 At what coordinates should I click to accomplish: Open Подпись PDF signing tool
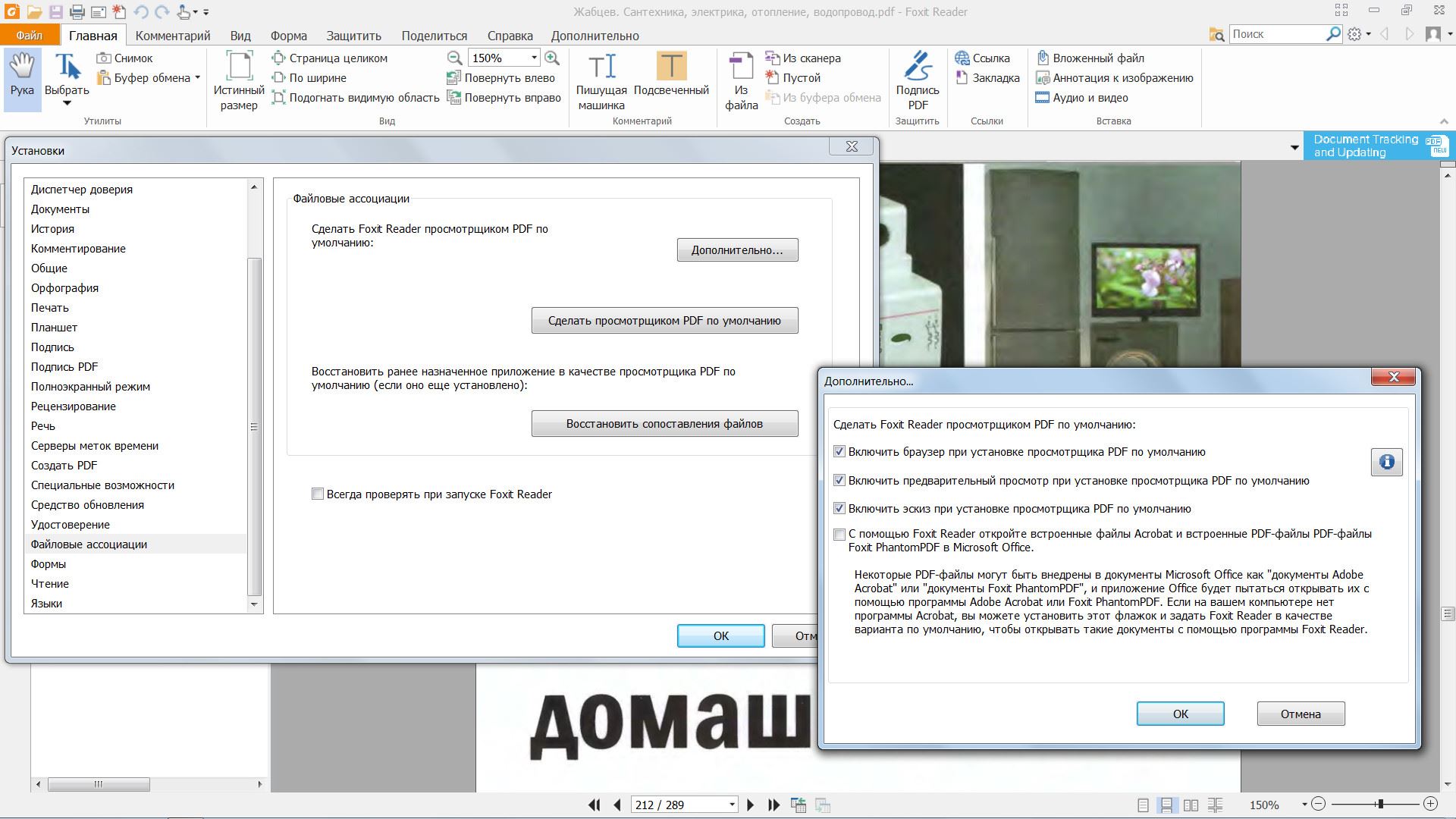[918, 81]
